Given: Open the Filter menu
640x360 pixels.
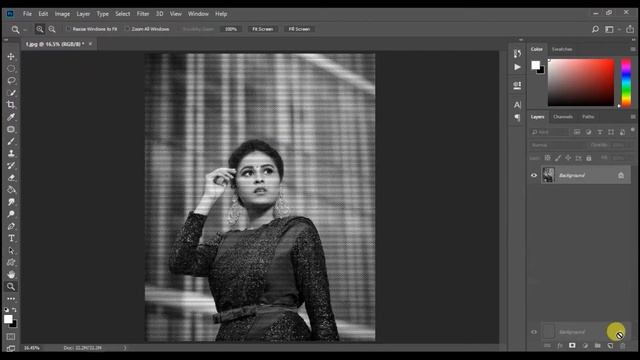Looking at the screenshot, I should pyautogui.click(x=143, y=14).
